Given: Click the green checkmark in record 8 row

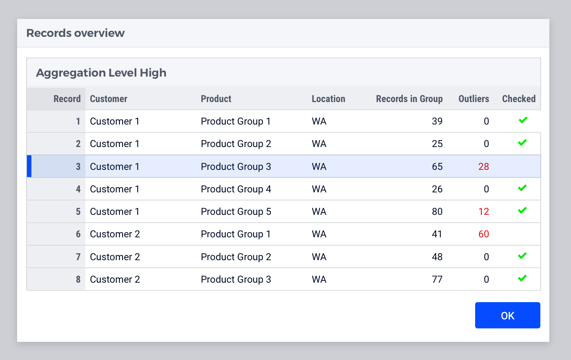Looking at the screenshot, I should coord(522,278).
